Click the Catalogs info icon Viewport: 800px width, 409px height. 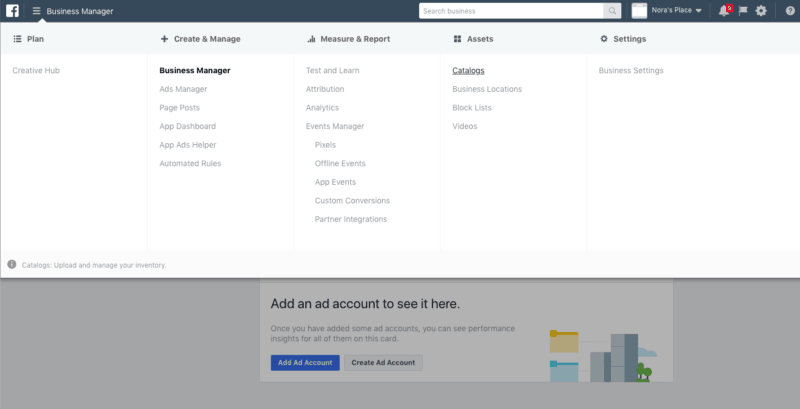click(12, 264)
